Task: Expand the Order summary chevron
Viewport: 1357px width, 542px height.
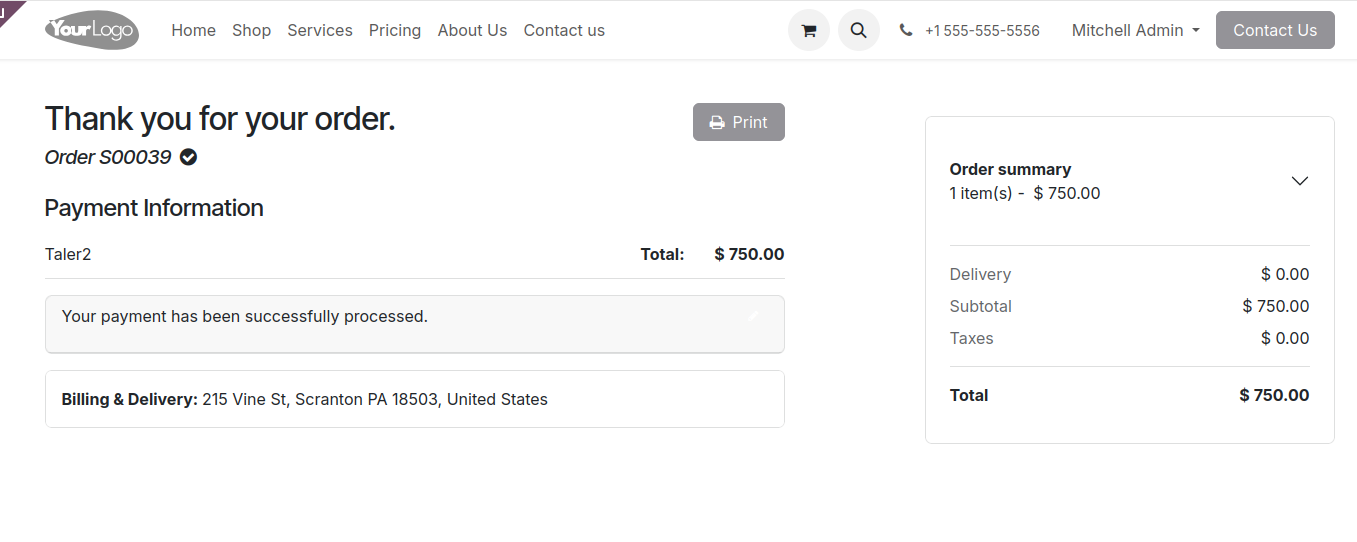Action: [x=1299, y=181]
